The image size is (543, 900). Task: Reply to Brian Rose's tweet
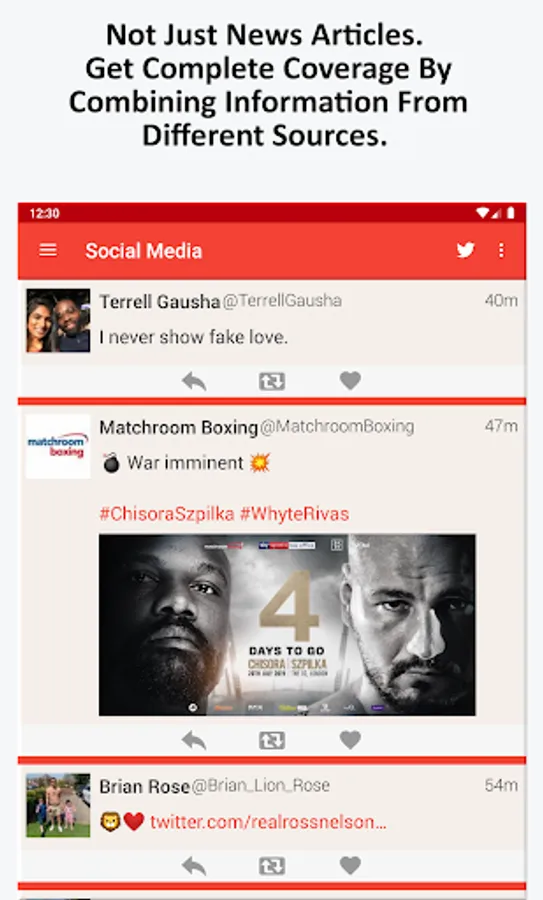tap(194, 866)
